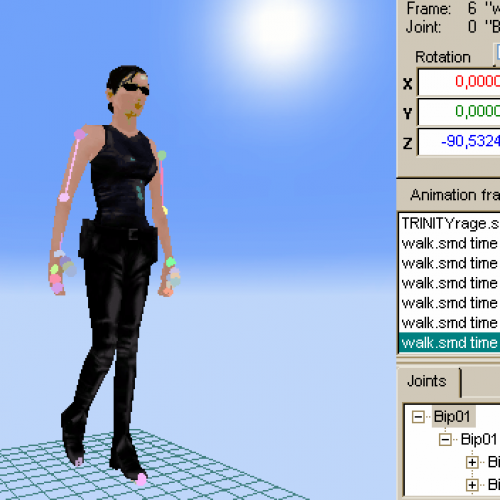Select the highlighted walk.smd time entry
500x500 pixels.
click(x=450, y=343)
